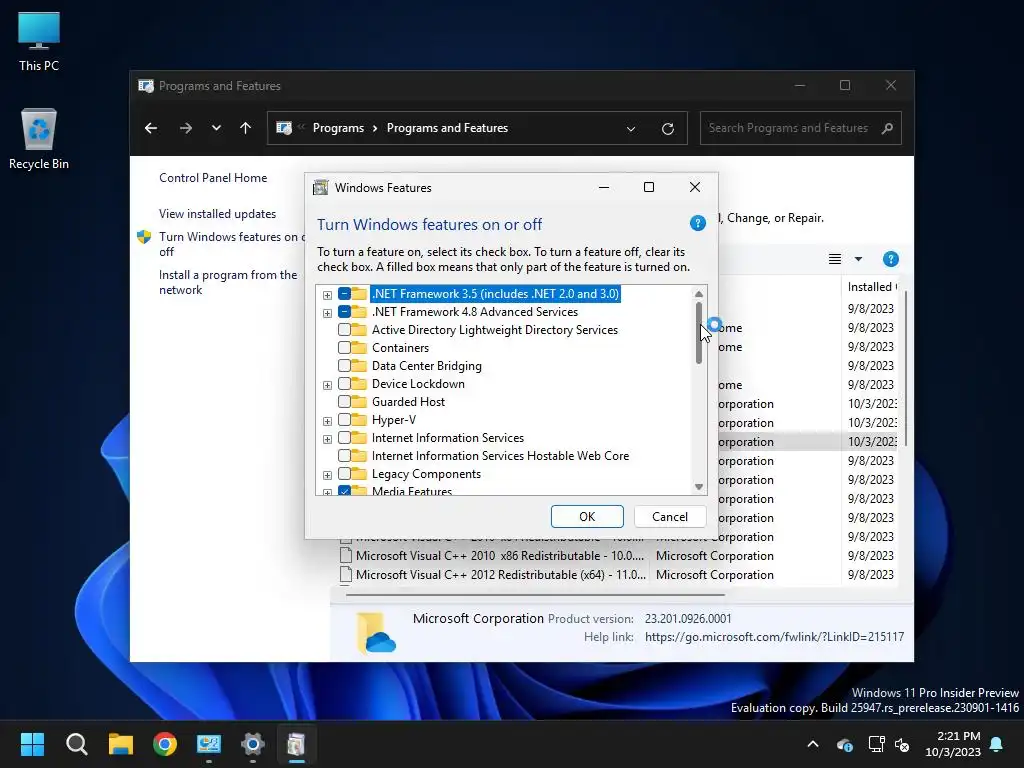Viewport: 1024px width, 768px height.
Task: Click the Windows Start button
Action: 32,744
